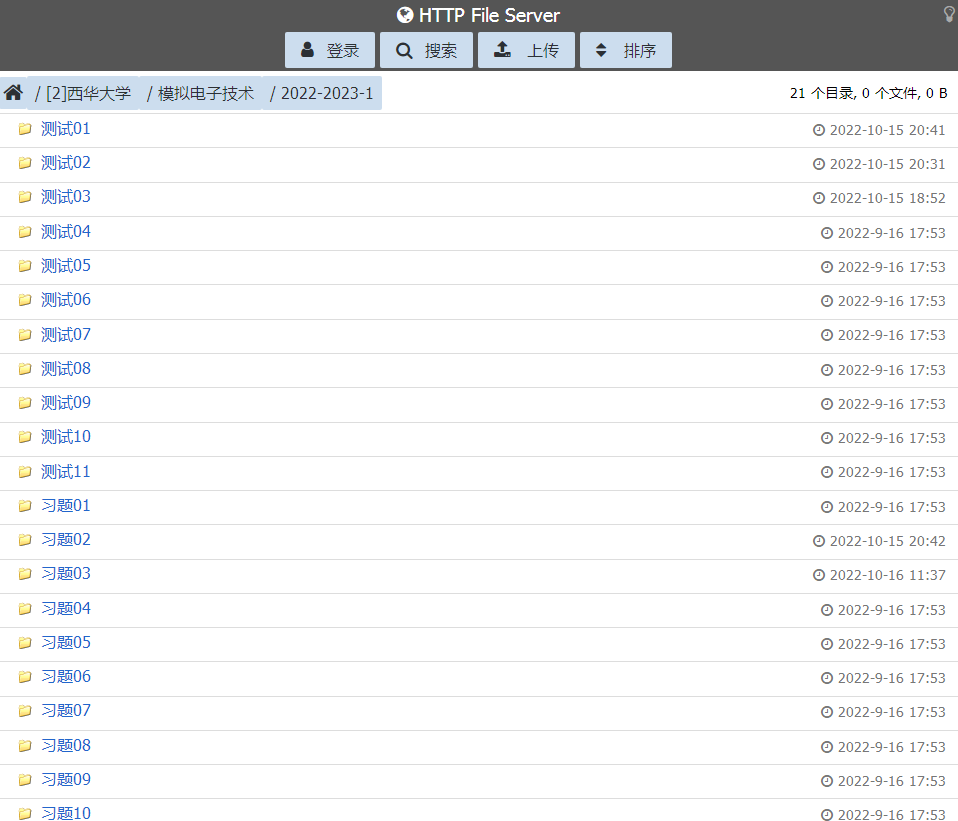Click folder icon for 测试04
Viewport: 958px width, 821px height.
[25, 232]
